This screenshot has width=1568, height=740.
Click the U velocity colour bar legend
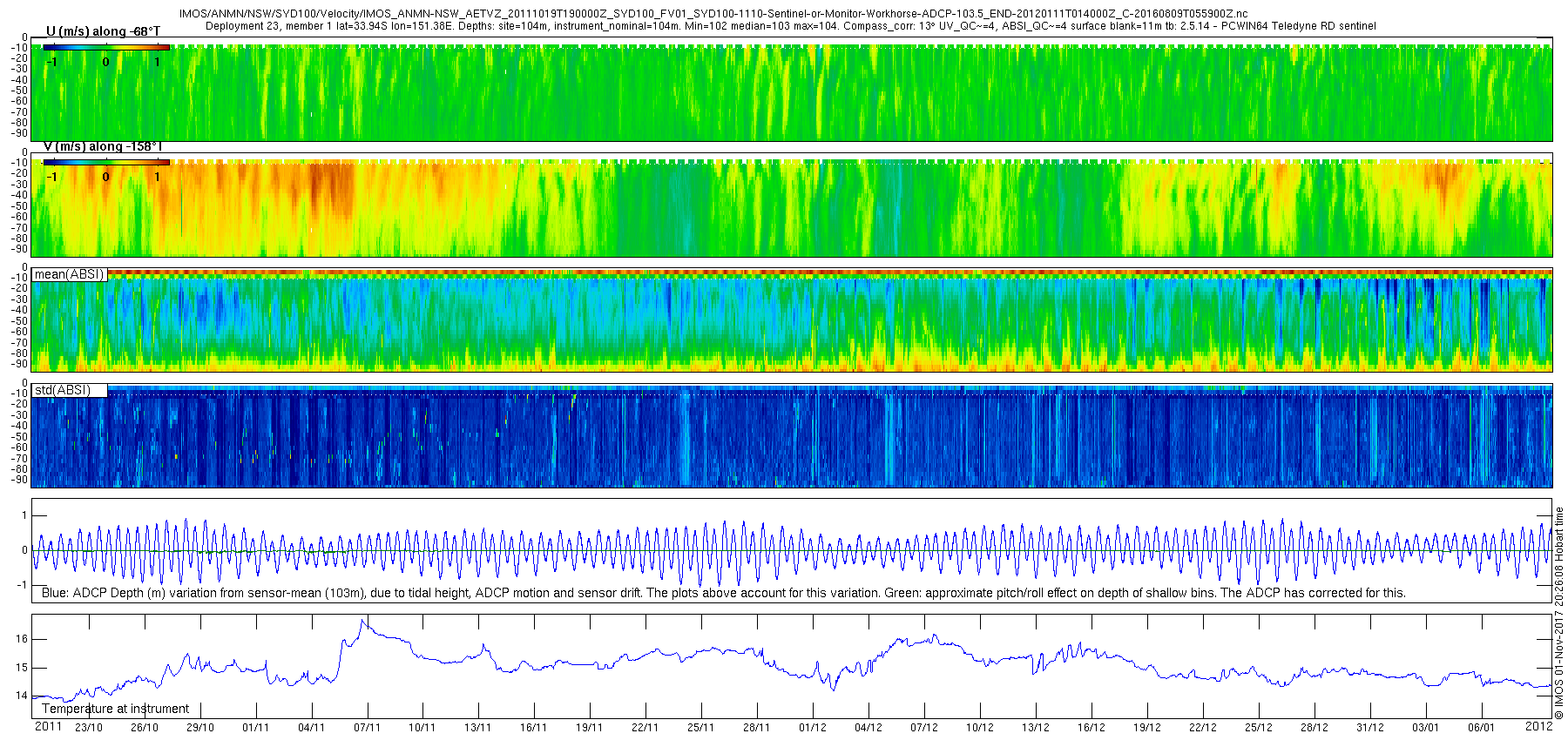coord(106,48)
